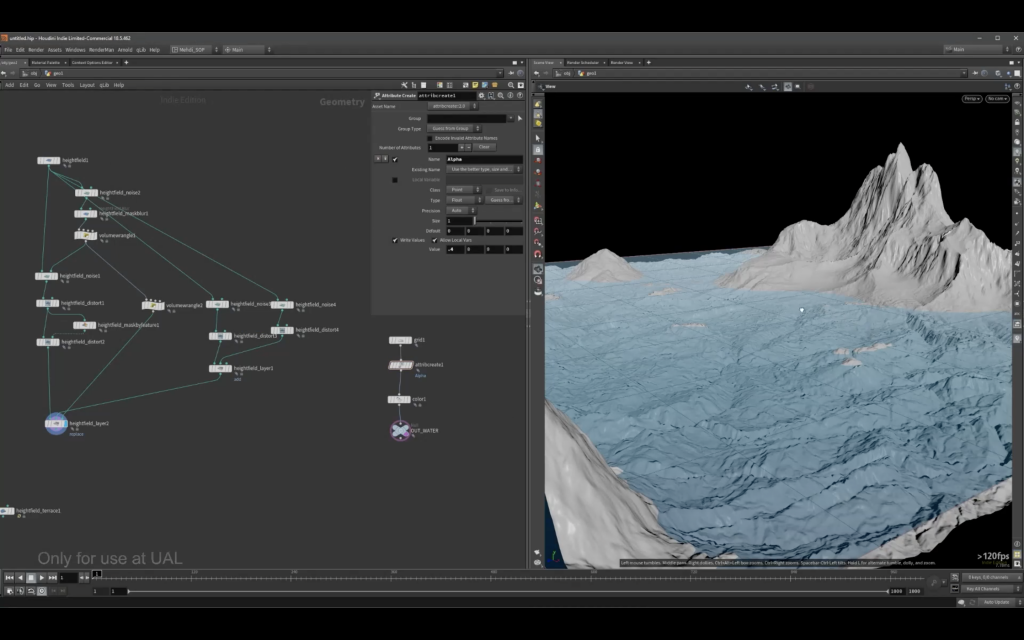
Task: Select the color1 node
Action: click(399, 399)
